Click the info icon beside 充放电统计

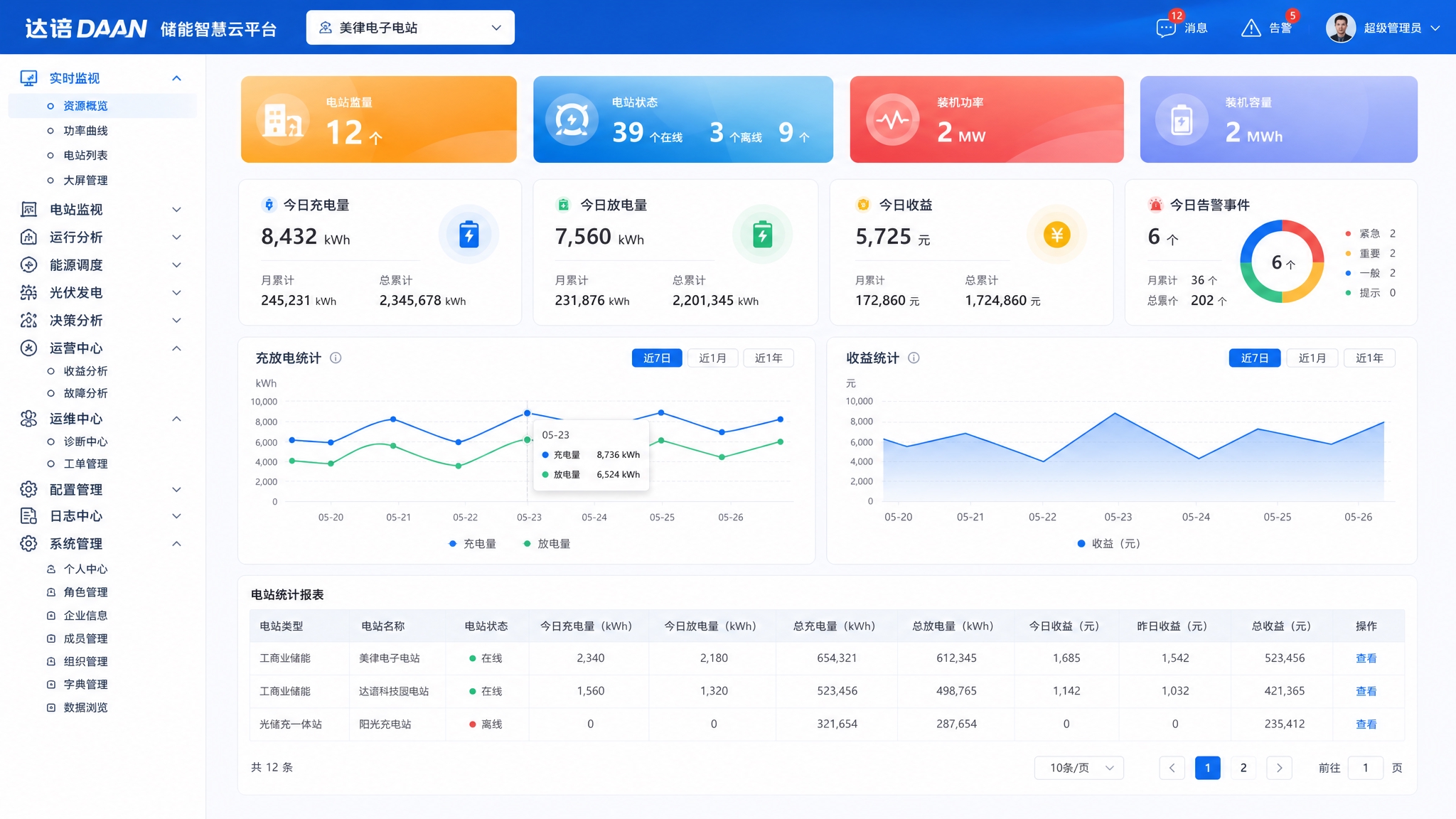336,358
